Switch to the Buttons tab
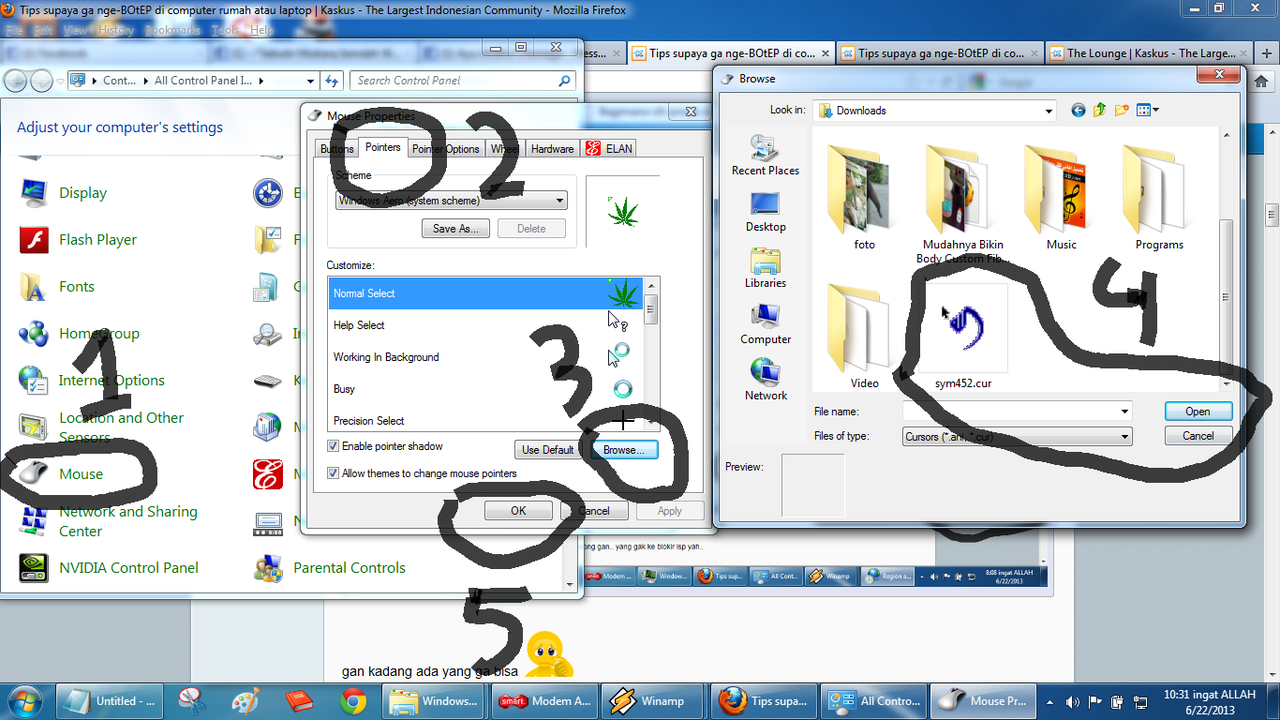 point(336,149)
